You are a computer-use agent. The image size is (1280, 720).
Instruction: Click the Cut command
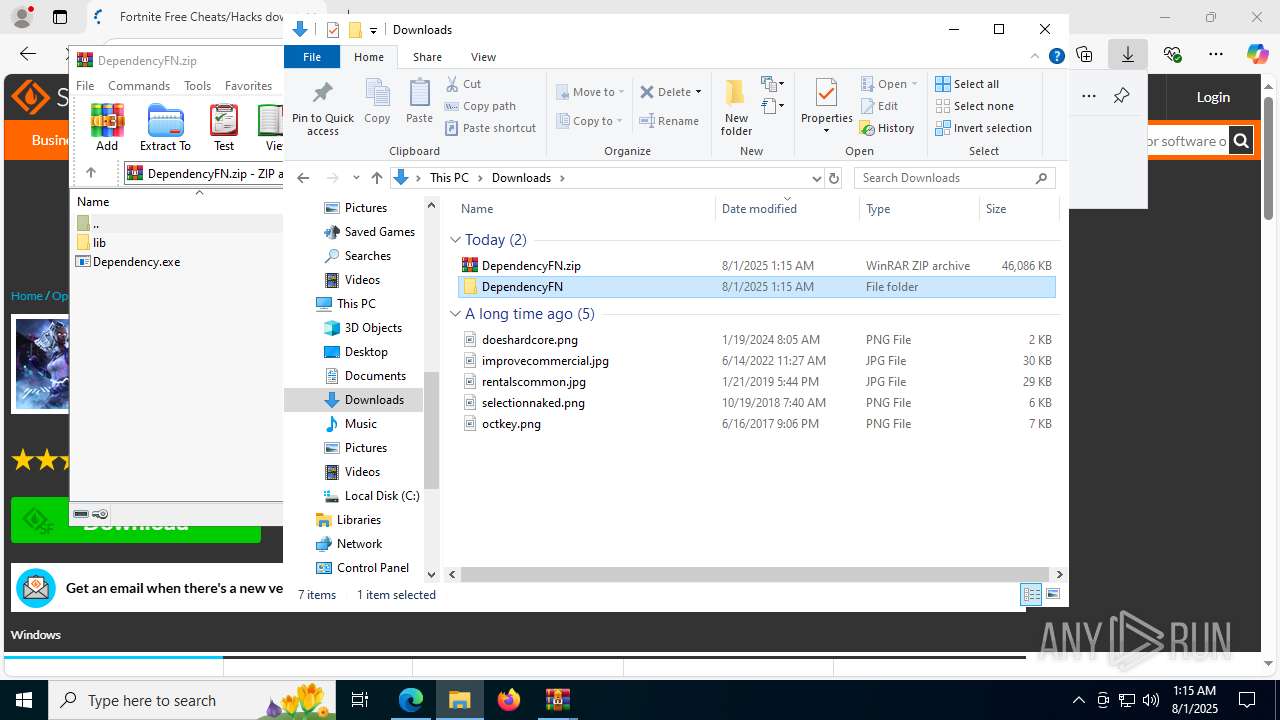463,84
